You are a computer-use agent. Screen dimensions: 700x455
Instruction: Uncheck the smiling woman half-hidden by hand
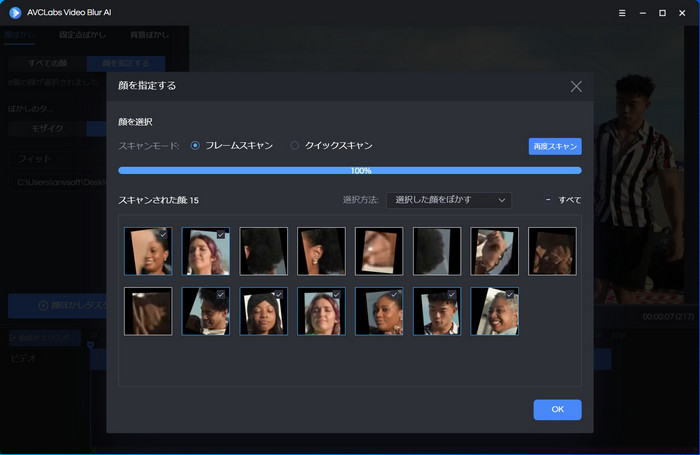pyautogui.click(x=163, y=234)
